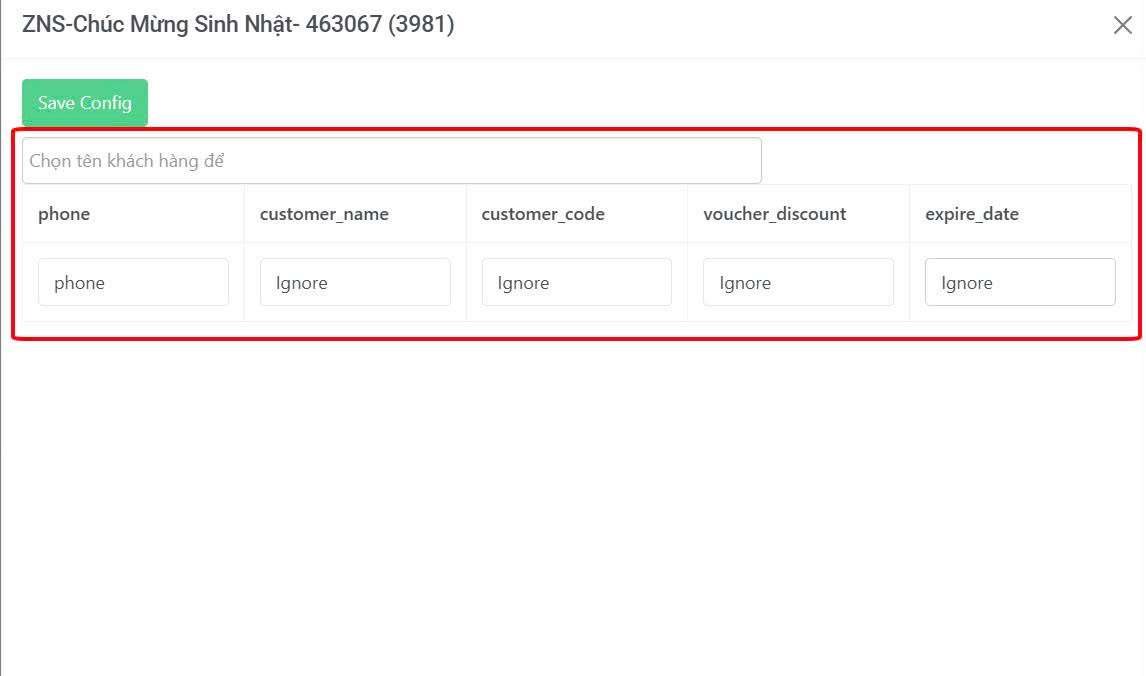Open the Ignore dropdown under customer_name
Viewport: 1146px width, 676px height.
click(x=355, y=282)
